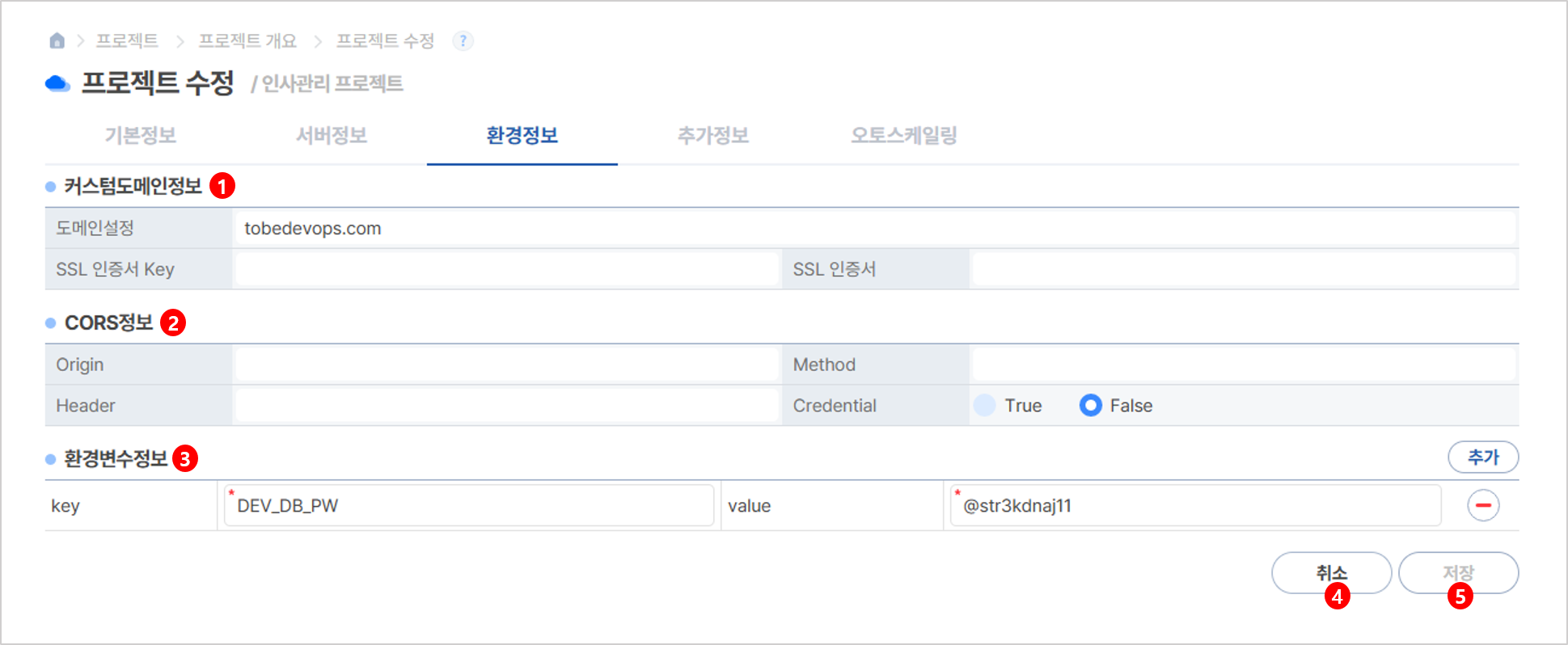Switch to the 기본정보 tab
1568x645 pixels.
141,135
